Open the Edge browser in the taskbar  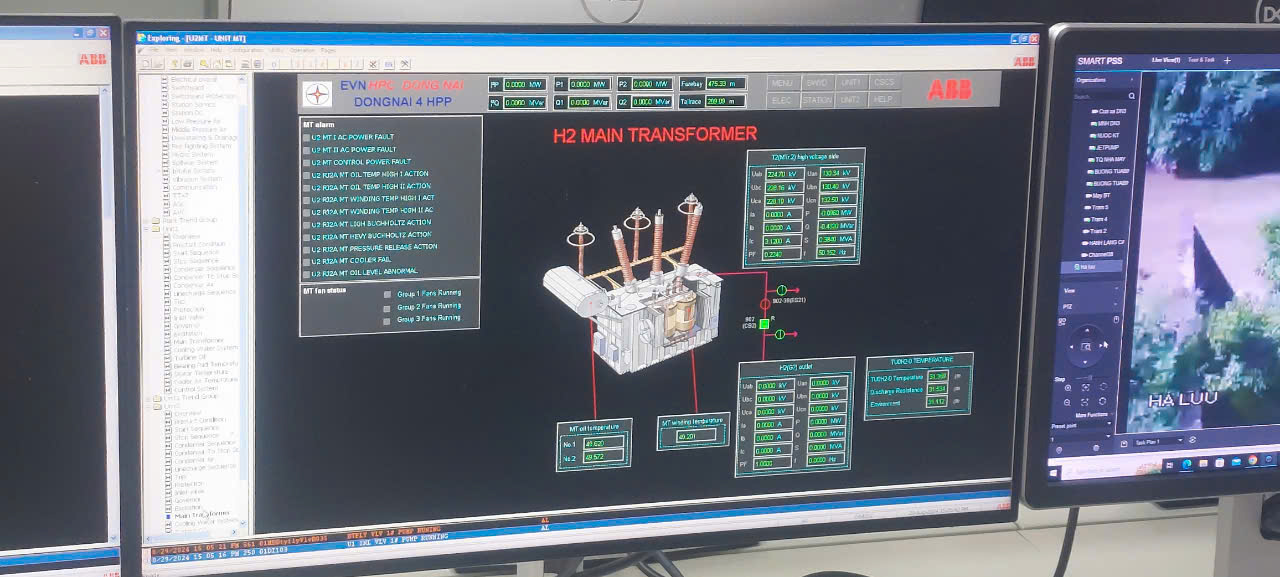(1187, 464)
